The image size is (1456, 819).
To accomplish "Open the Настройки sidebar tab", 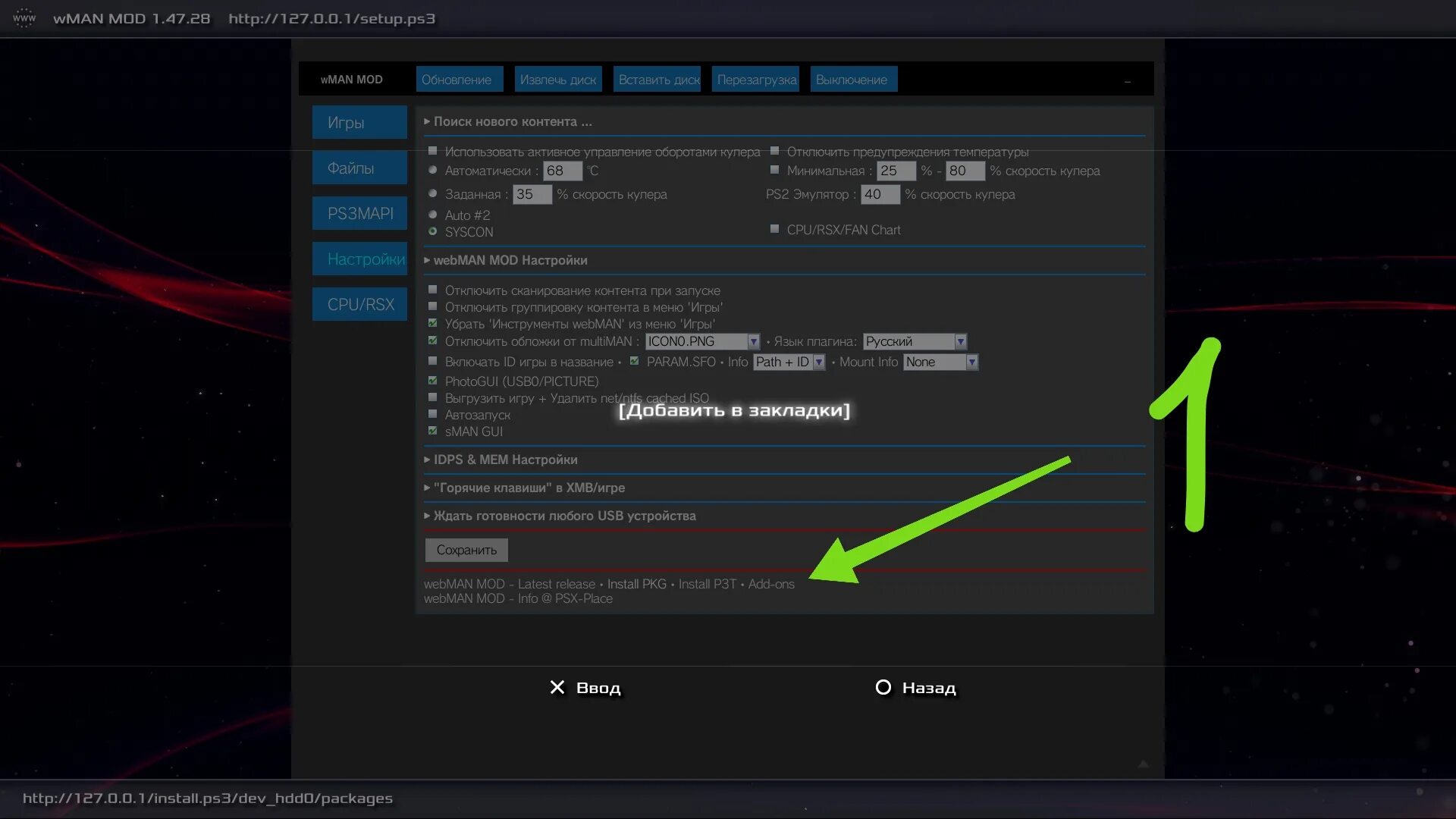I will click(x=359, y=259).
